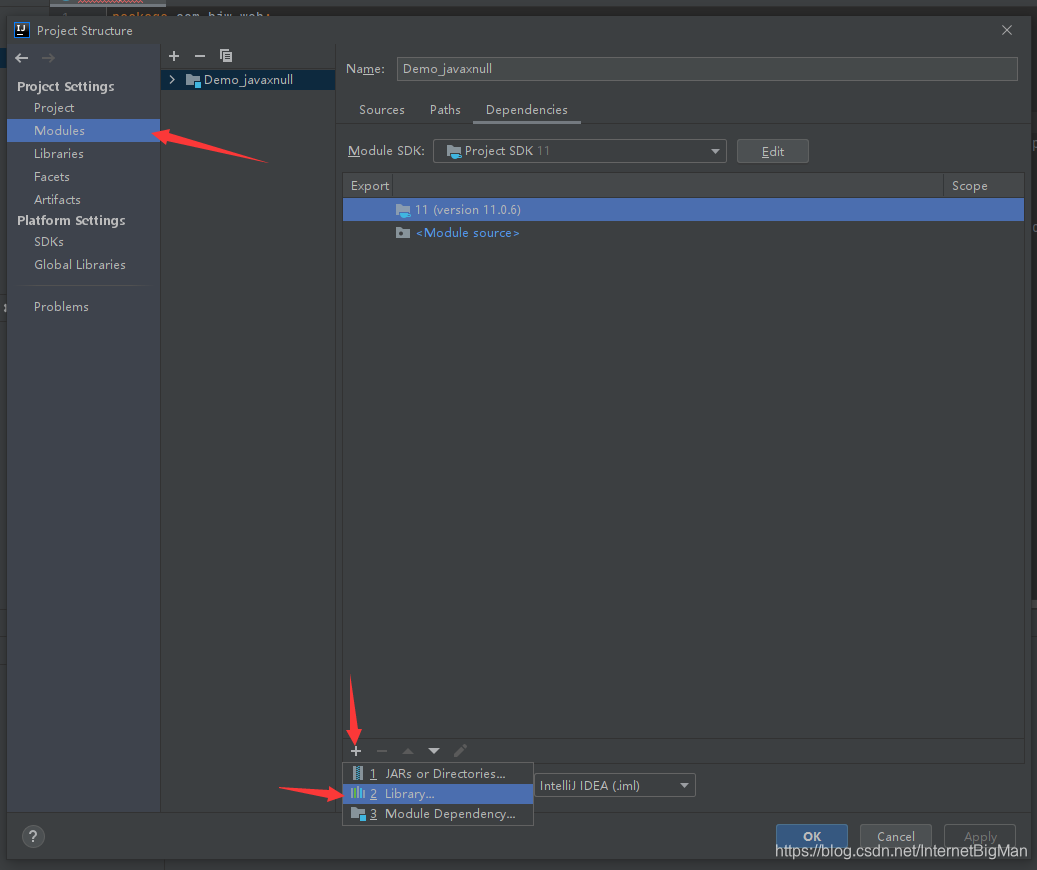This screenshot has width=1037, height=870.
Task: Open Artifacts in the sidebar
Action: click(x=57, y=200)
